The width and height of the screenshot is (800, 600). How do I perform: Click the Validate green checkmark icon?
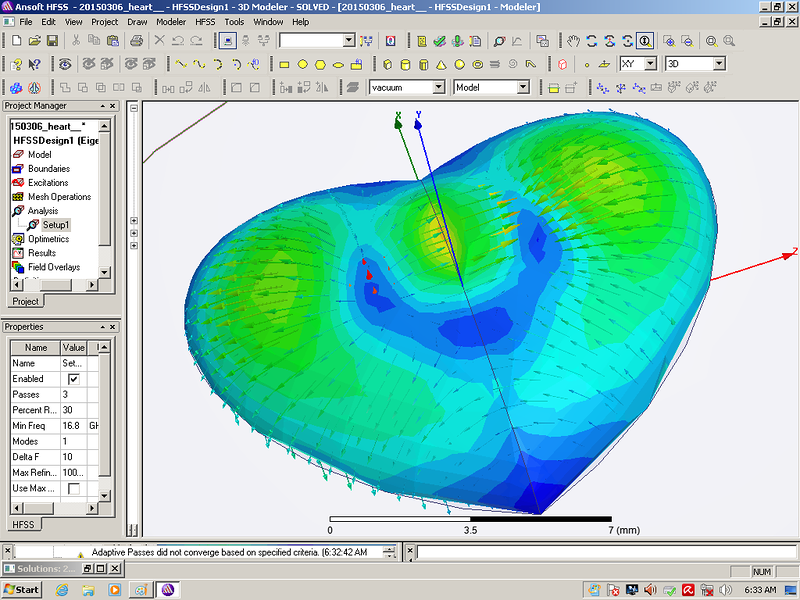pos(439,41)
